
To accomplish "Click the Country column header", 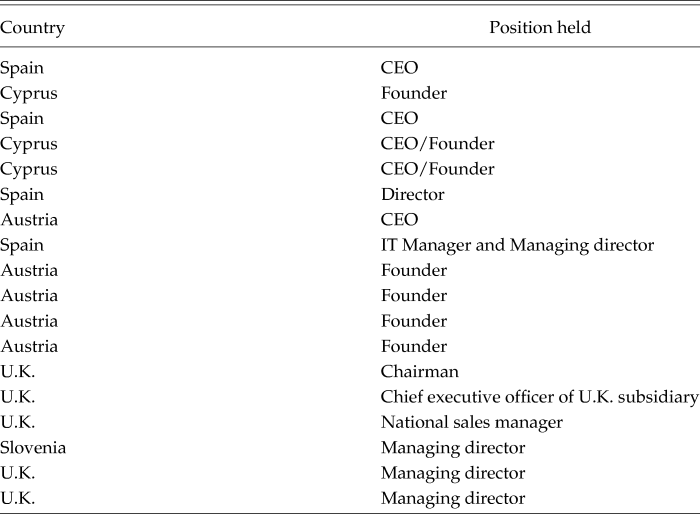I will point(33,28).
